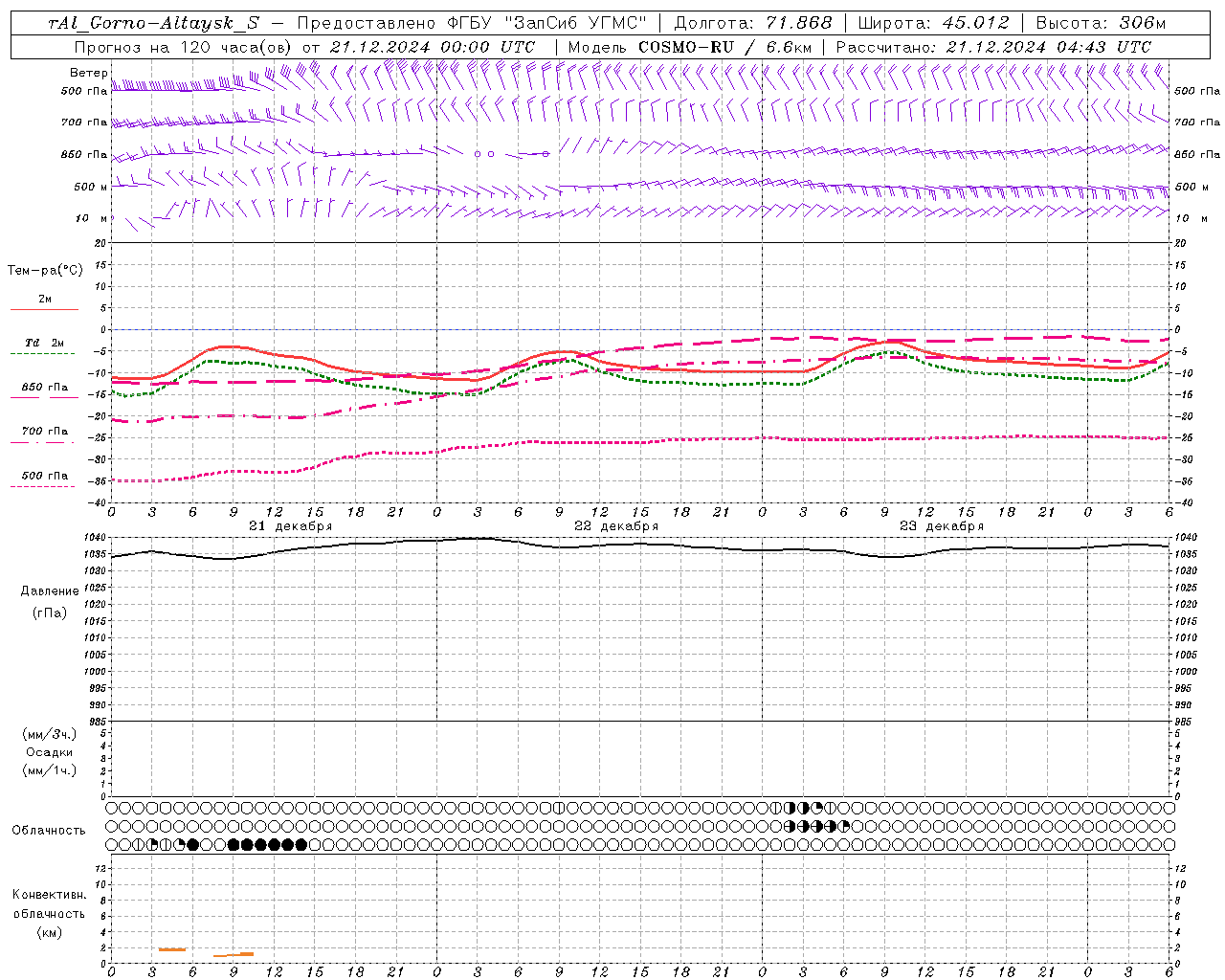1225x980 pixels.
Task: Click the station name rAl_Gorno-Altaysk_S in header
Action: tap(153, 24)
